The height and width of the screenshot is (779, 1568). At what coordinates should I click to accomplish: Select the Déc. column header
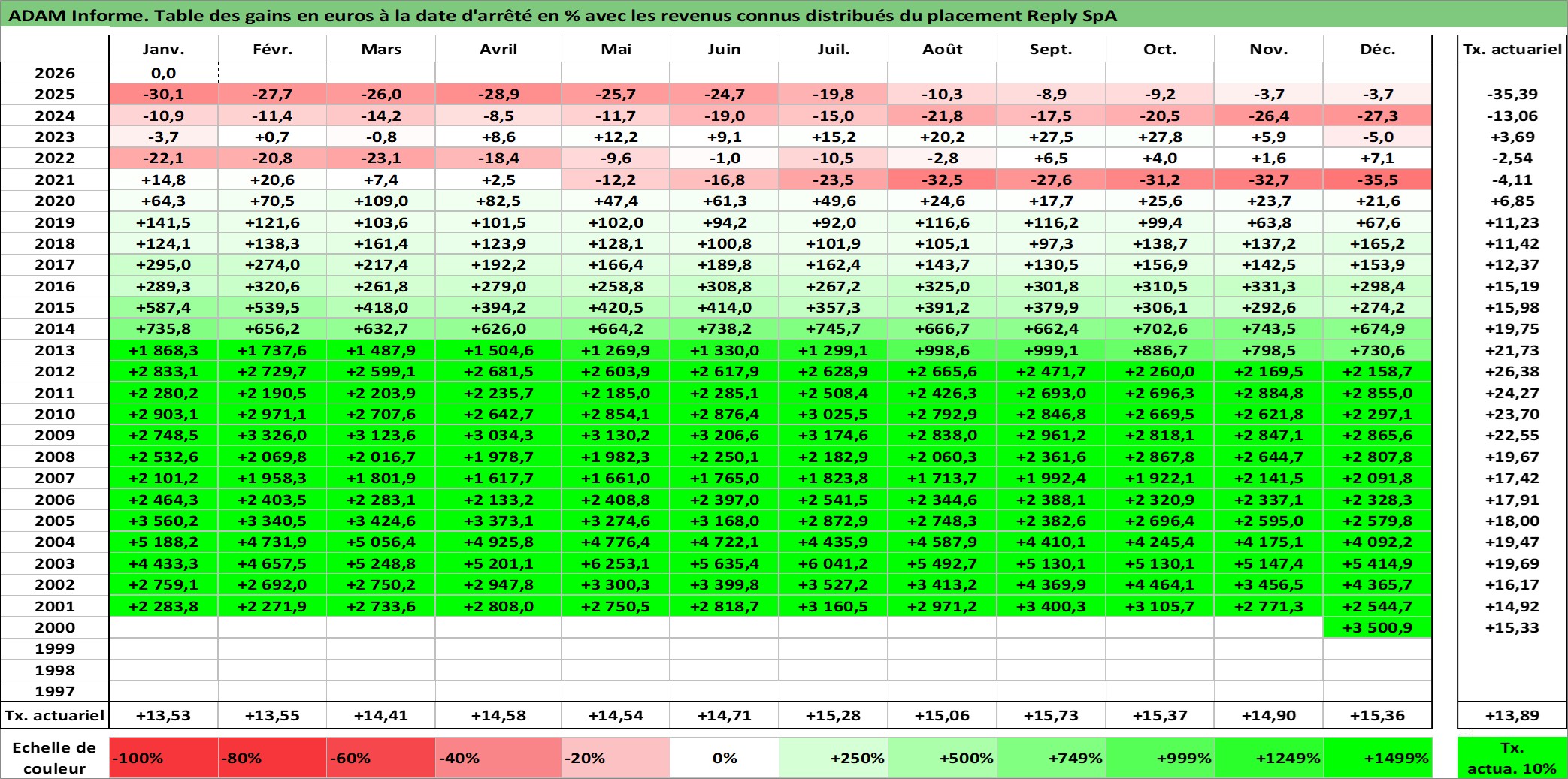click(1377, 49)
